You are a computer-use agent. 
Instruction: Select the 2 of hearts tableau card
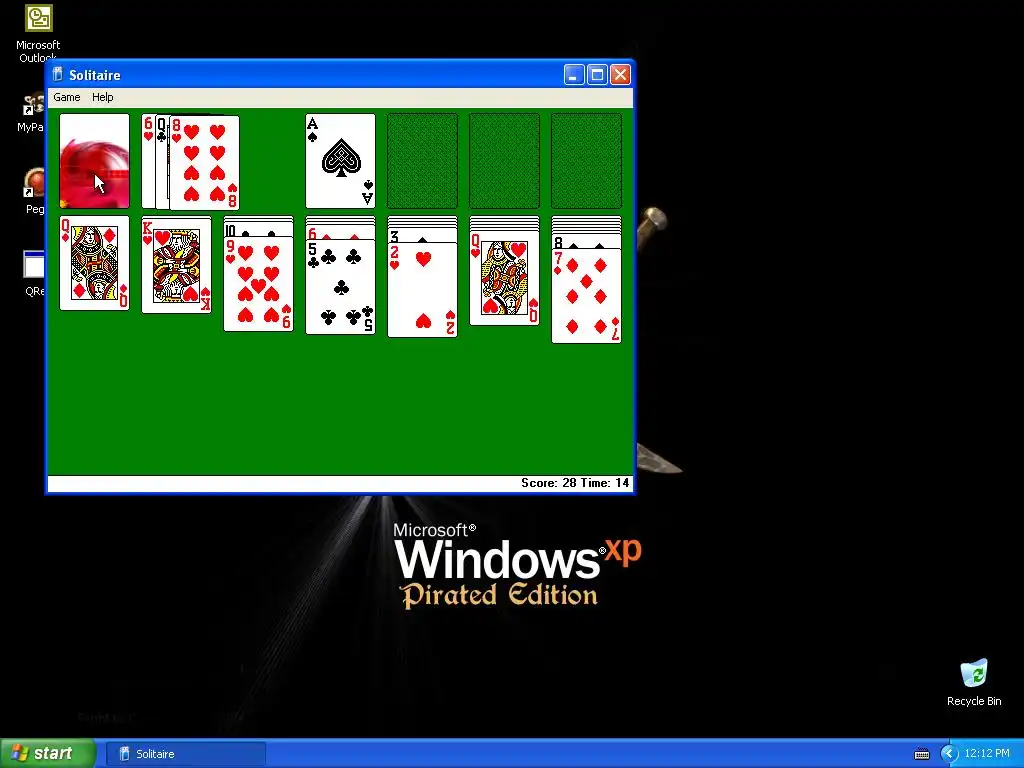(423, 290)
